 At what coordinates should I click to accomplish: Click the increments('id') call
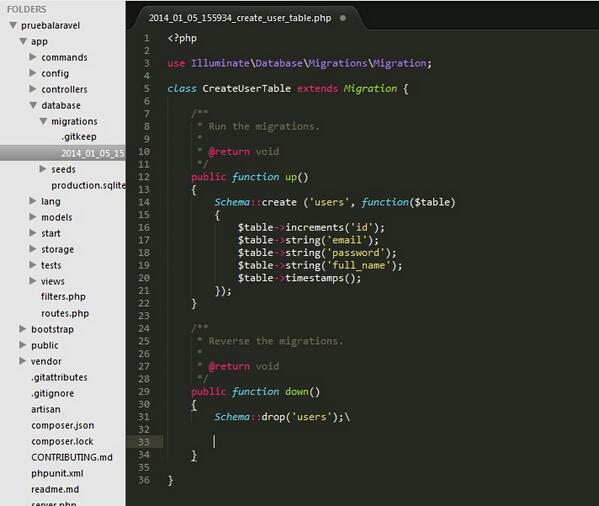pyautogui.click(x=332, y=228)
